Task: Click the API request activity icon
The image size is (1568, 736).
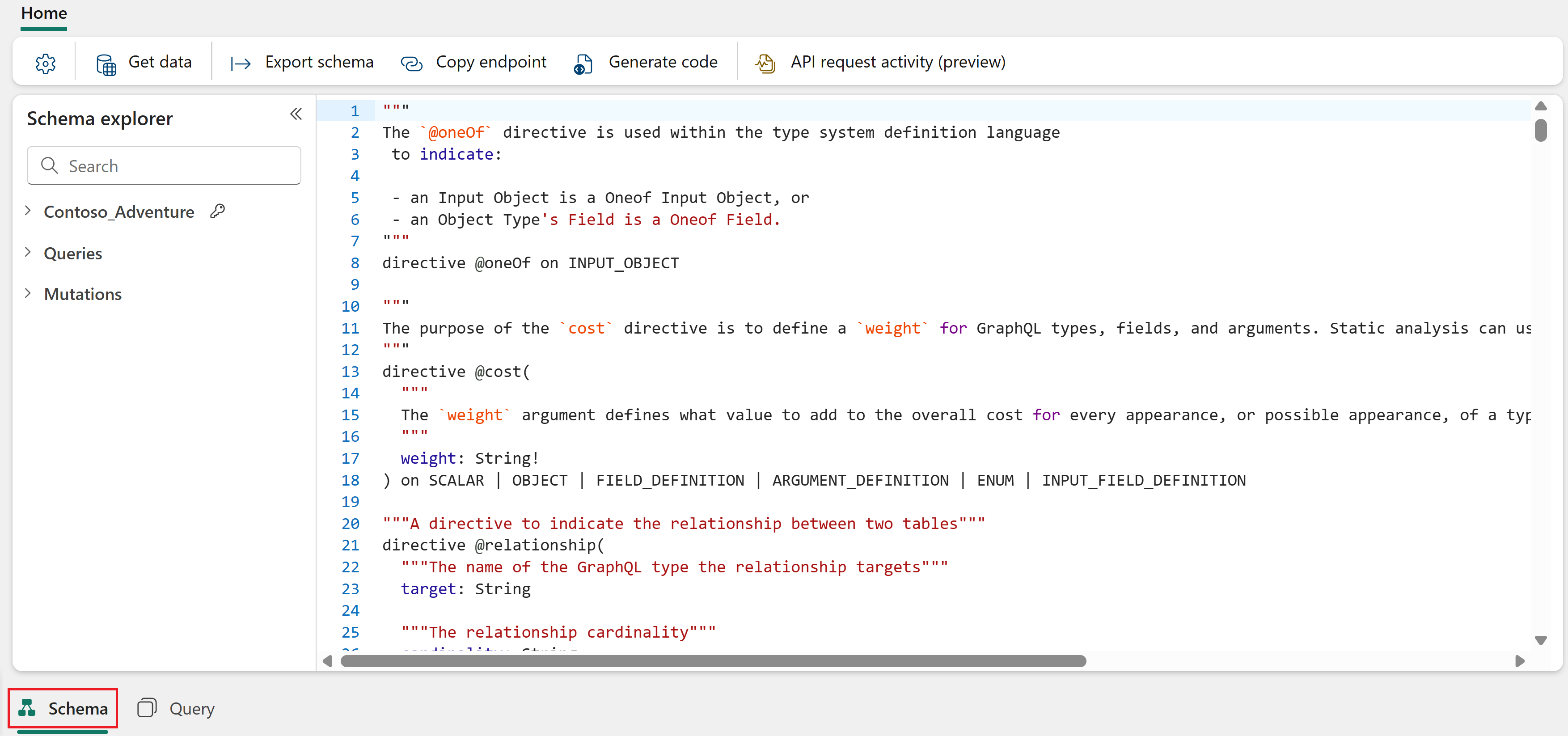Action: (765, 63)
